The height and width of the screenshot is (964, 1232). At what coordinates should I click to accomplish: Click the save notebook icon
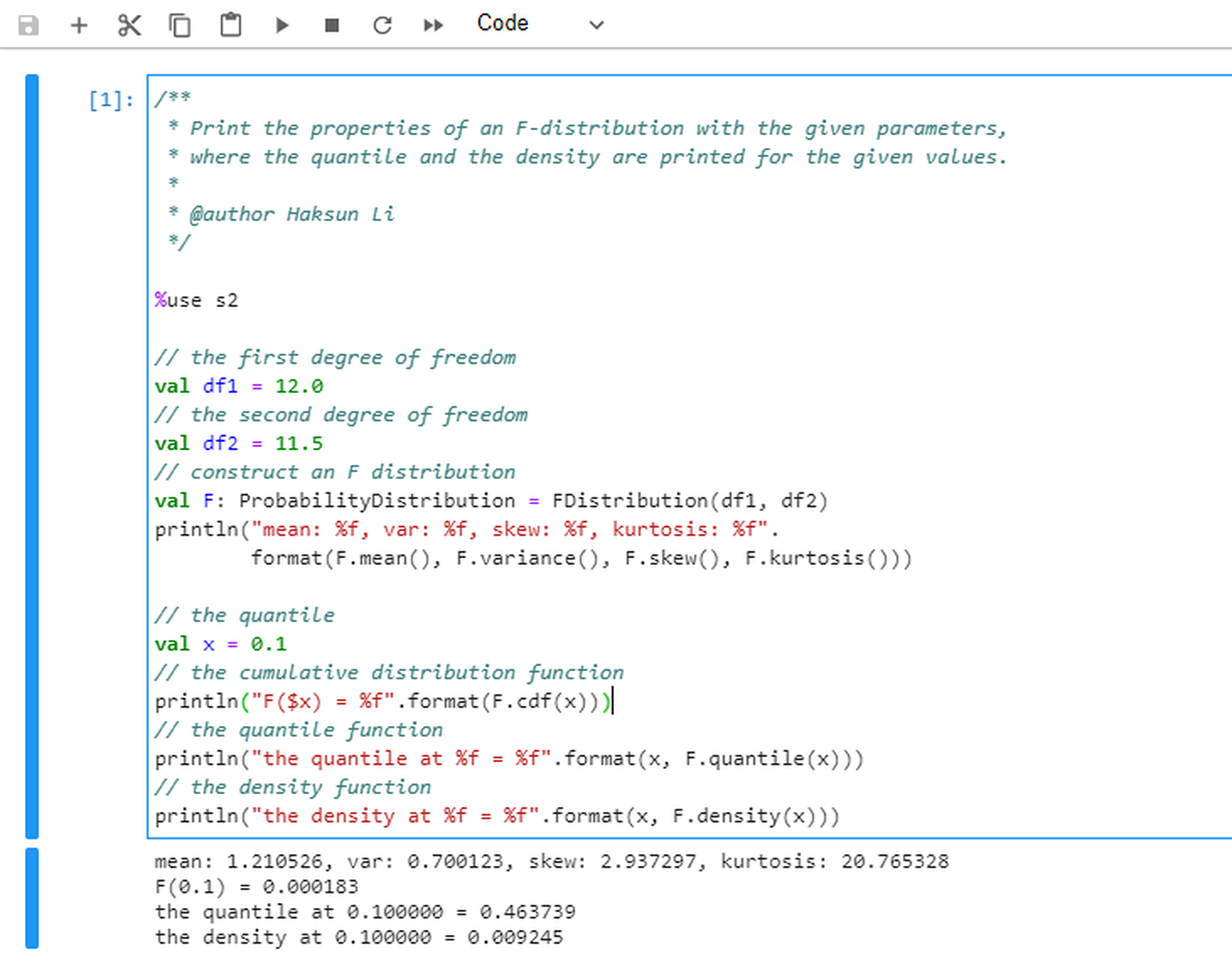pos(28,25)
